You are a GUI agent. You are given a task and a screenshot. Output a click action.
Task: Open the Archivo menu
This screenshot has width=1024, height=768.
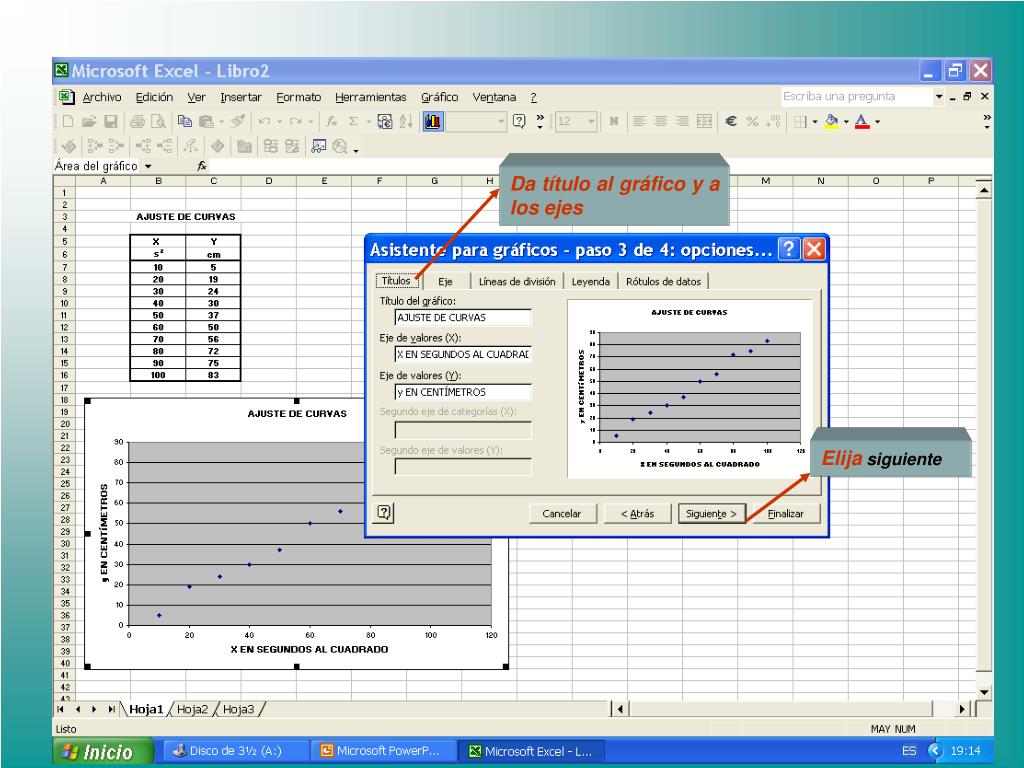102,97
